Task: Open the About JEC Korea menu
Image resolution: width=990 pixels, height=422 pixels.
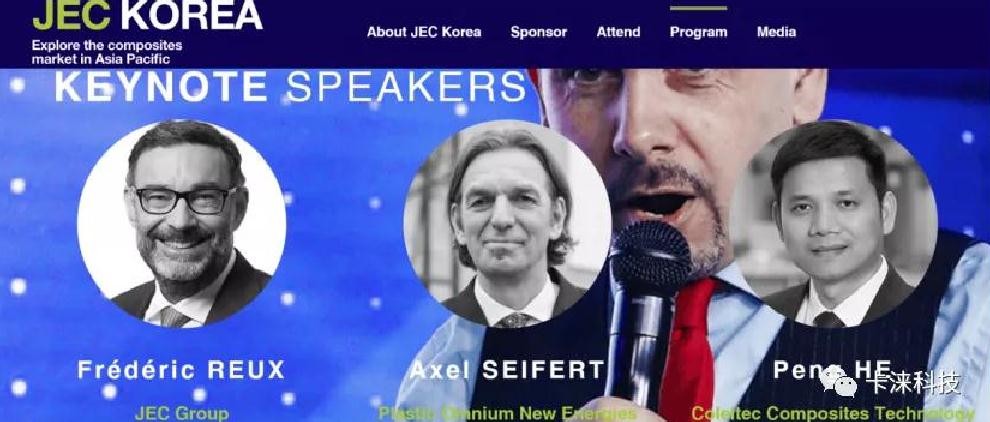Action: pos(424,32)
